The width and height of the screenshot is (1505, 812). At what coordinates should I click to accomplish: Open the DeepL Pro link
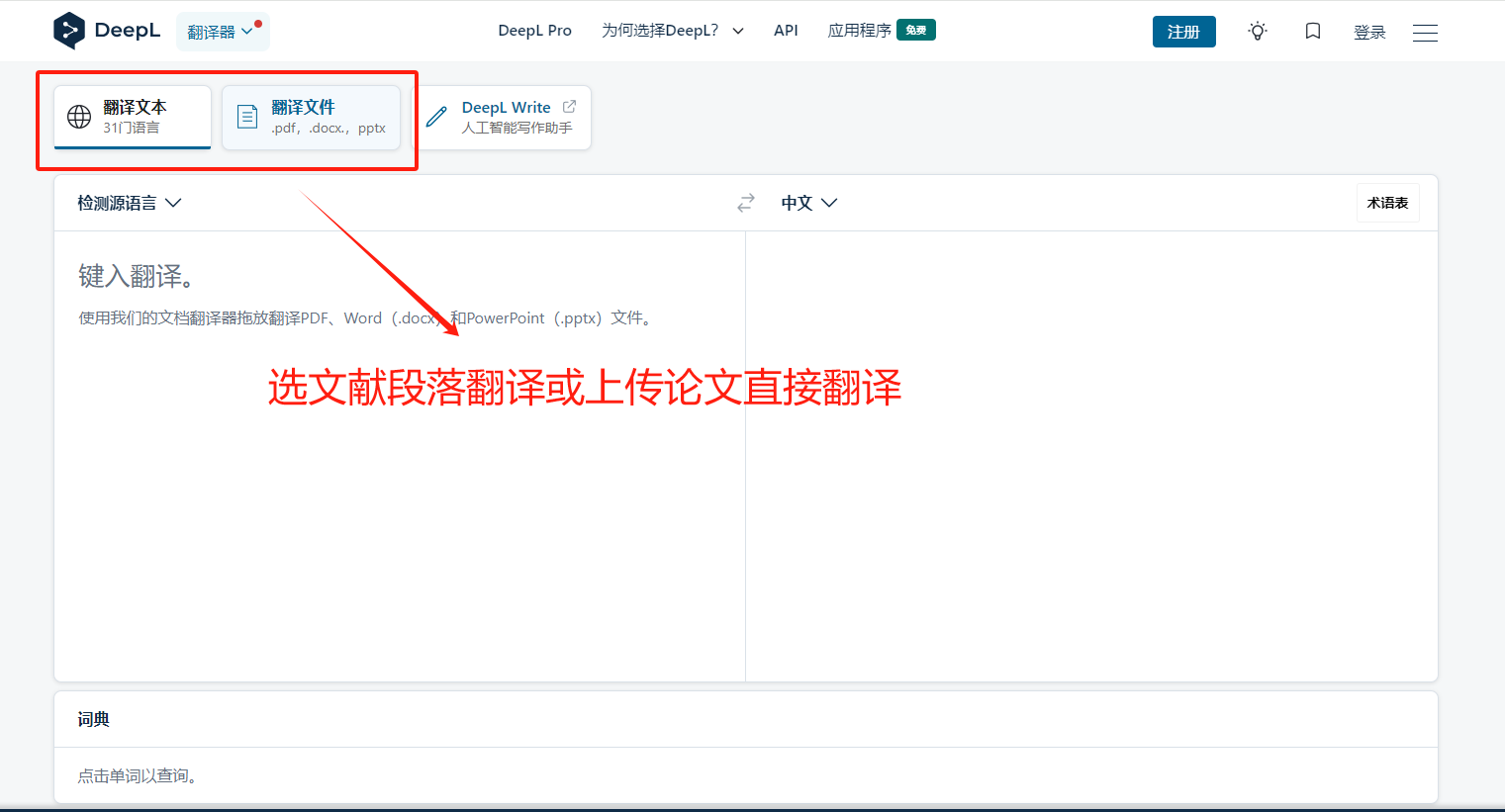pyautogui.click(x=534, y=31)
